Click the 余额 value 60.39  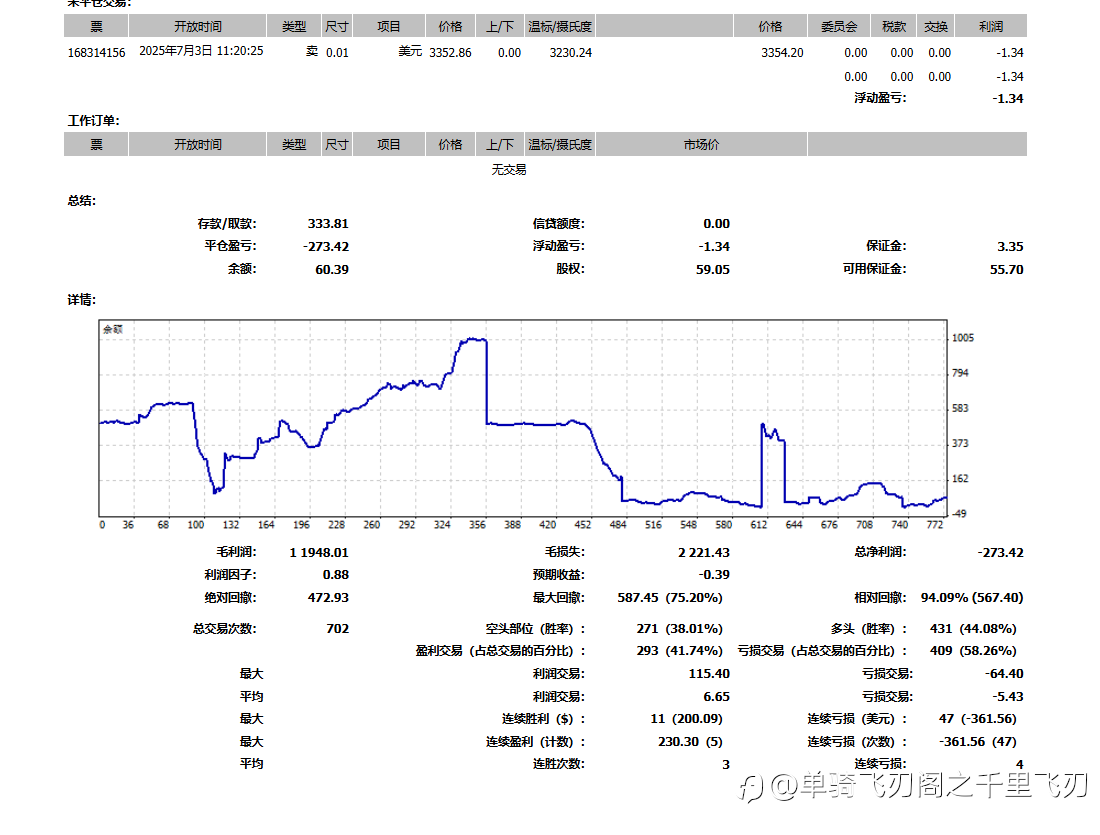pyautogui.click(x=332, y=269)
